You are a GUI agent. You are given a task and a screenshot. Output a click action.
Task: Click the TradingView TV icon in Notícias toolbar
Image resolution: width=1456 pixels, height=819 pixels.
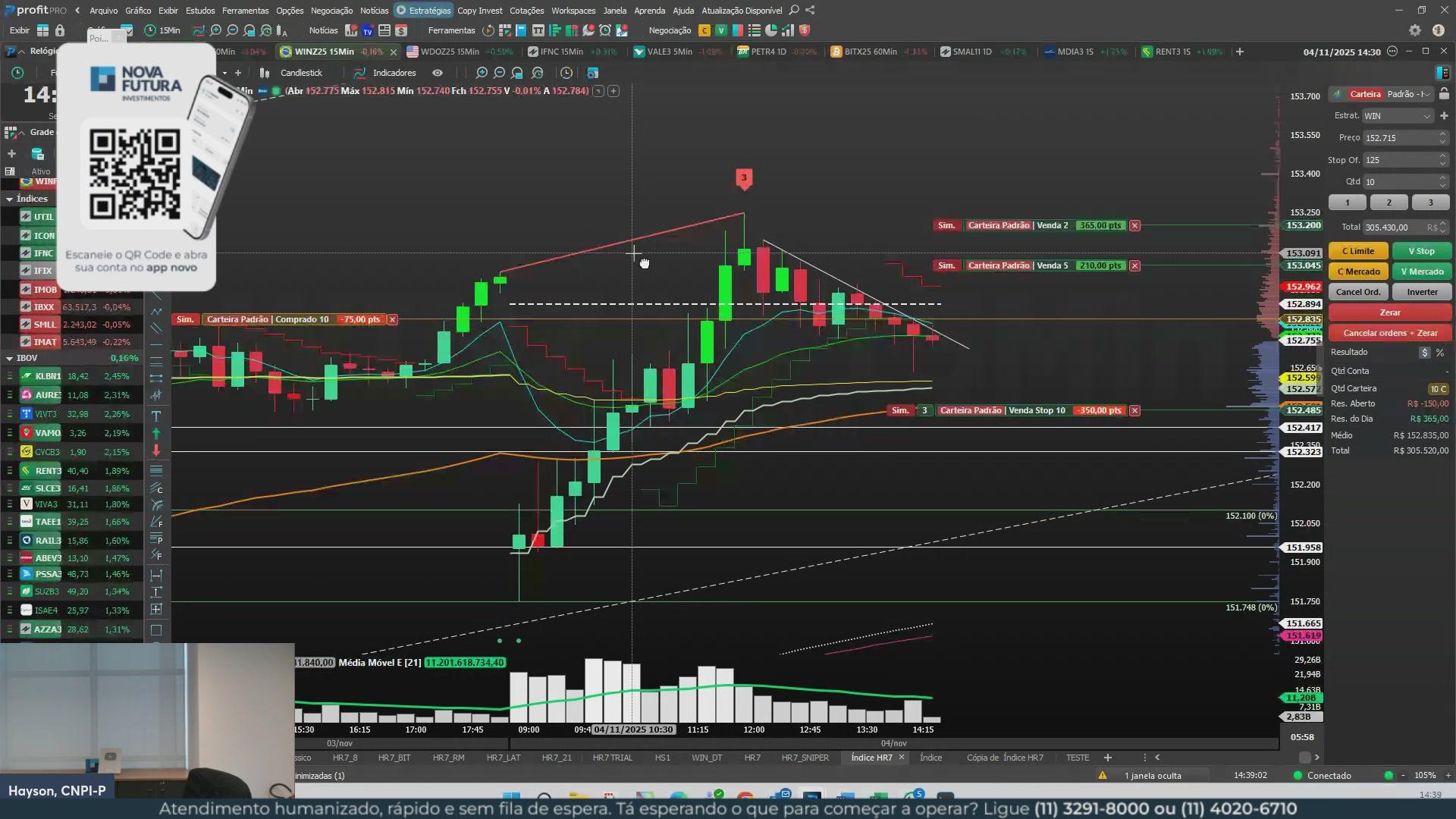coord(368,31)
